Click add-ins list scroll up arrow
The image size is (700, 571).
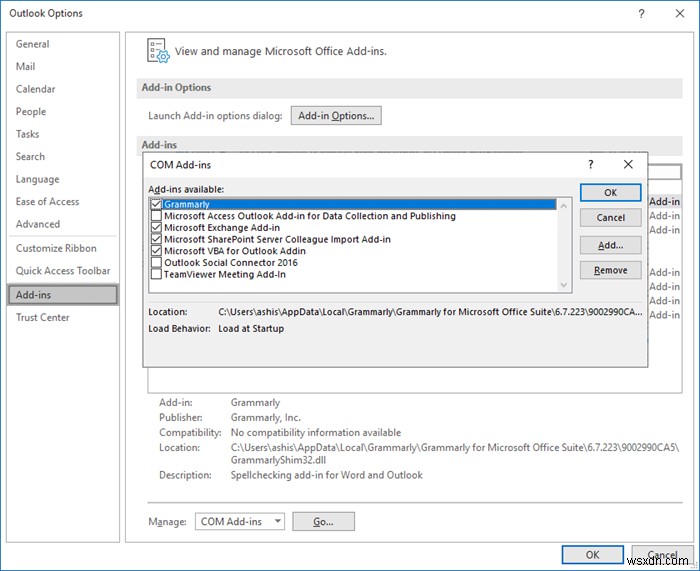(x=564, y=205)
